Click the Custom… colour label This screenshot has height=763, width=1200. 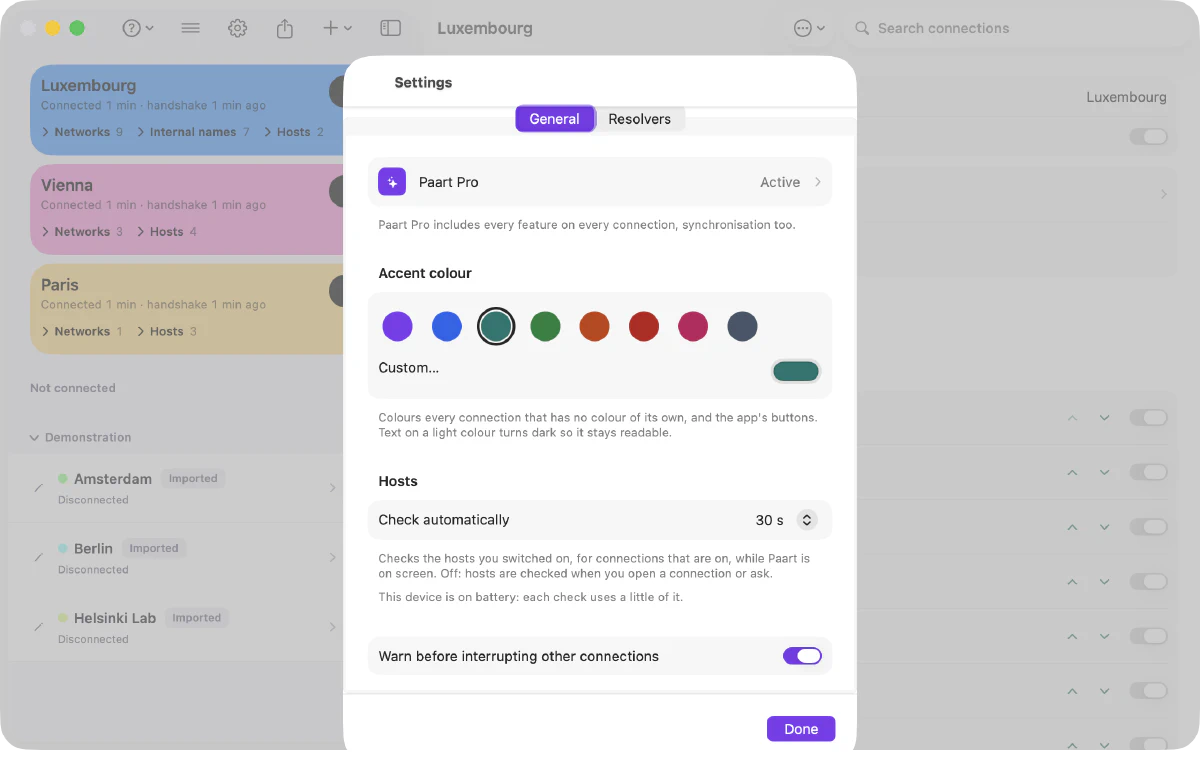[x=409, y=368]
